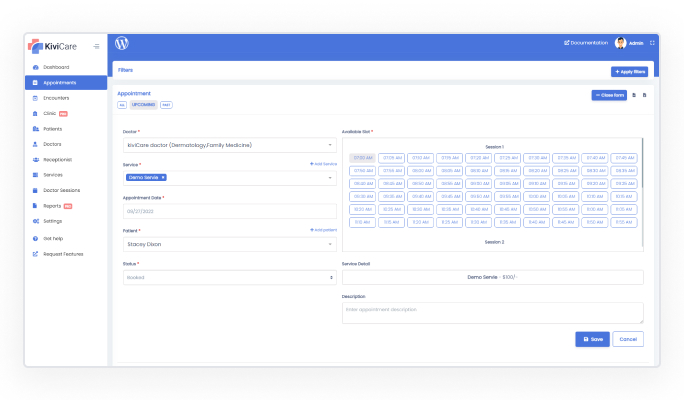Click Request Features edit icon
The height and width of the screenshot is (400, 684).
click(x=35, y=254)
